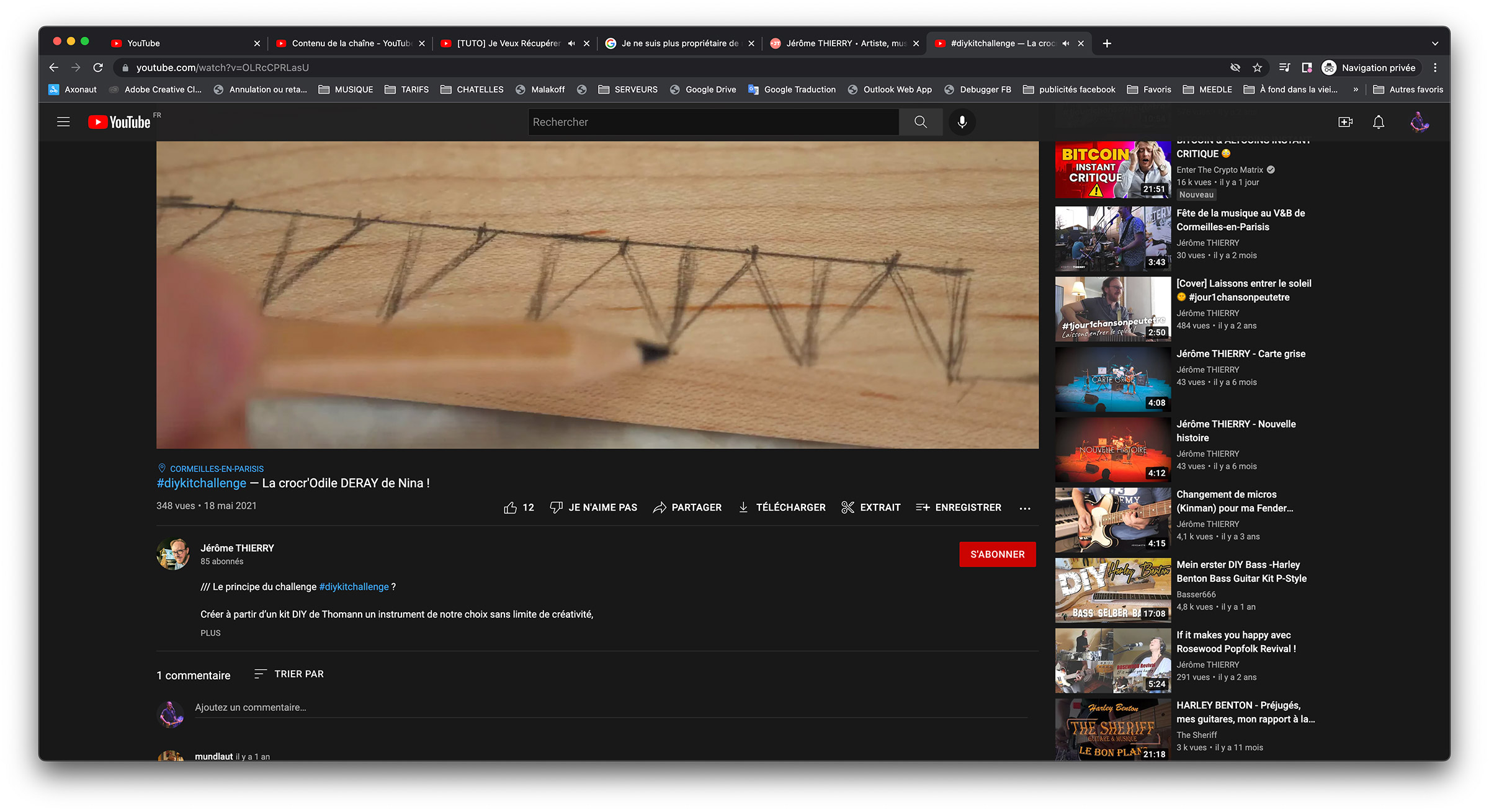Click the search magnifier button
This screenshot has width=1489, height=812.
click(921, 122)
